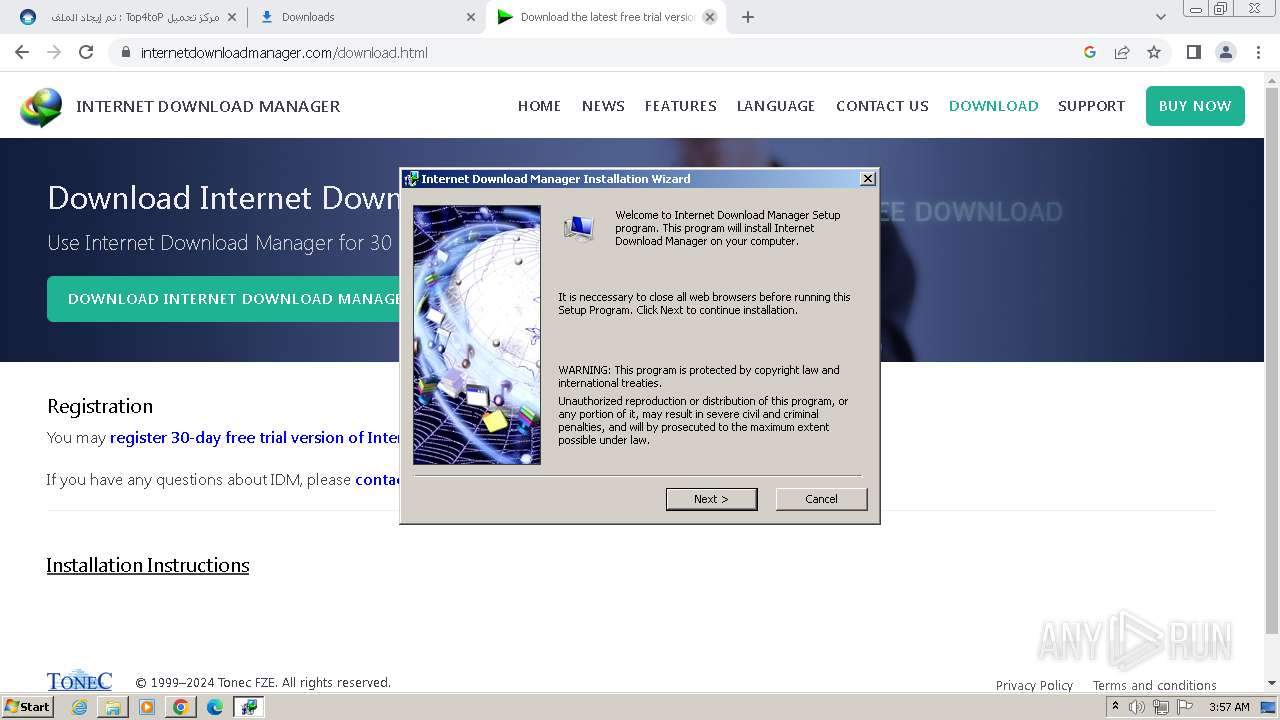
Task: Click the wizard globe artwork image
Action: click(x=477, y=335)
